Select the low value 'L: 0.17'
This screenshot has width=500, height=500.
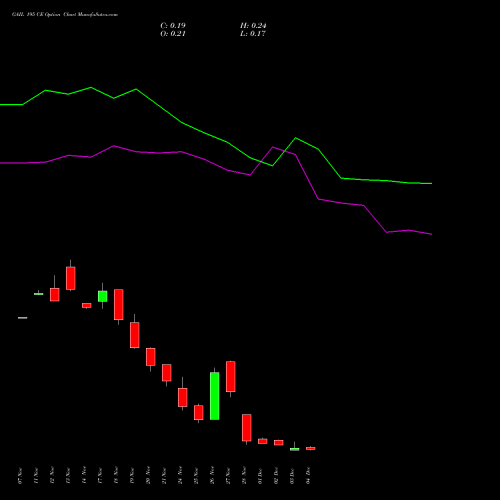tap(253, 34)
